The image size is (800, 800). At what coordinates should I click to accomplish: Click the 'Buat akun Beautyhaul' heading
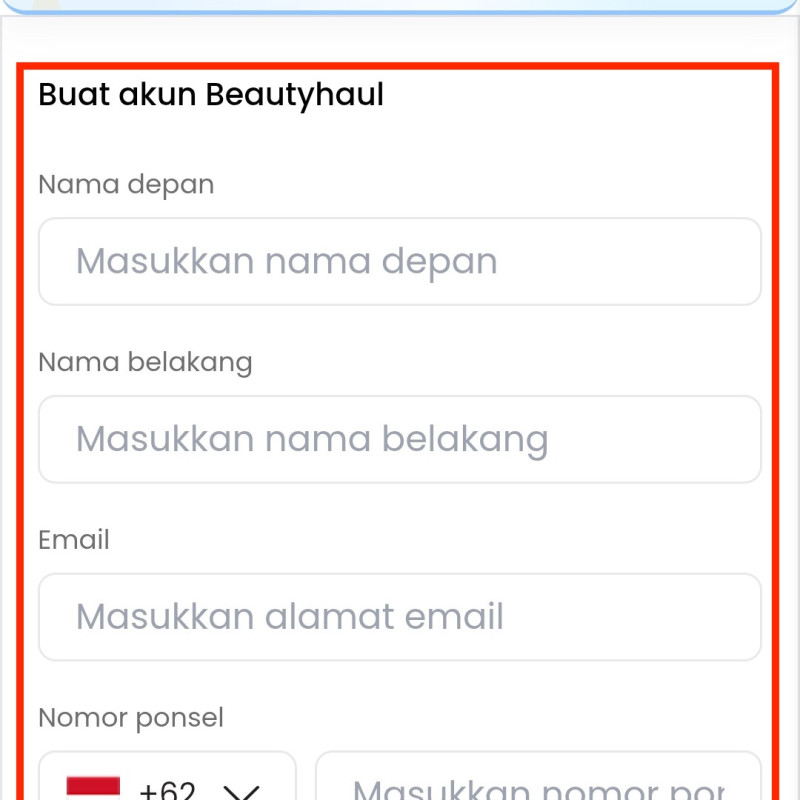210,95
